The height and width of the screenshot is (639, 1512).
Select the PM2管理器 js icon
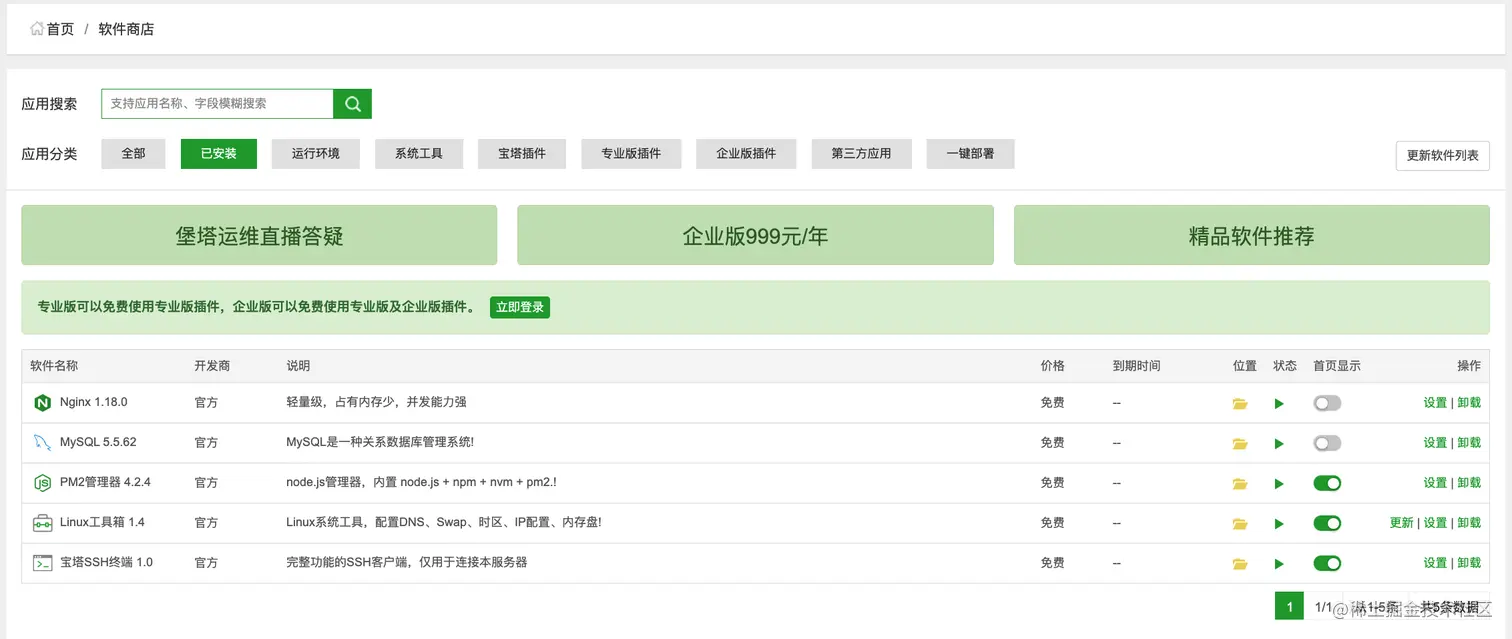coord(42,482)
